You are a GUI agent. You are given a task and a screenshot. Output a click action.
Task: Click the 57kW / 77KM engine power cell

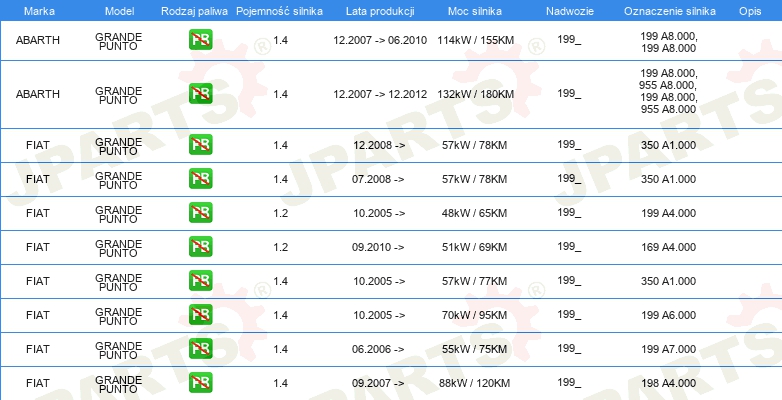click(x=474, y=281)
